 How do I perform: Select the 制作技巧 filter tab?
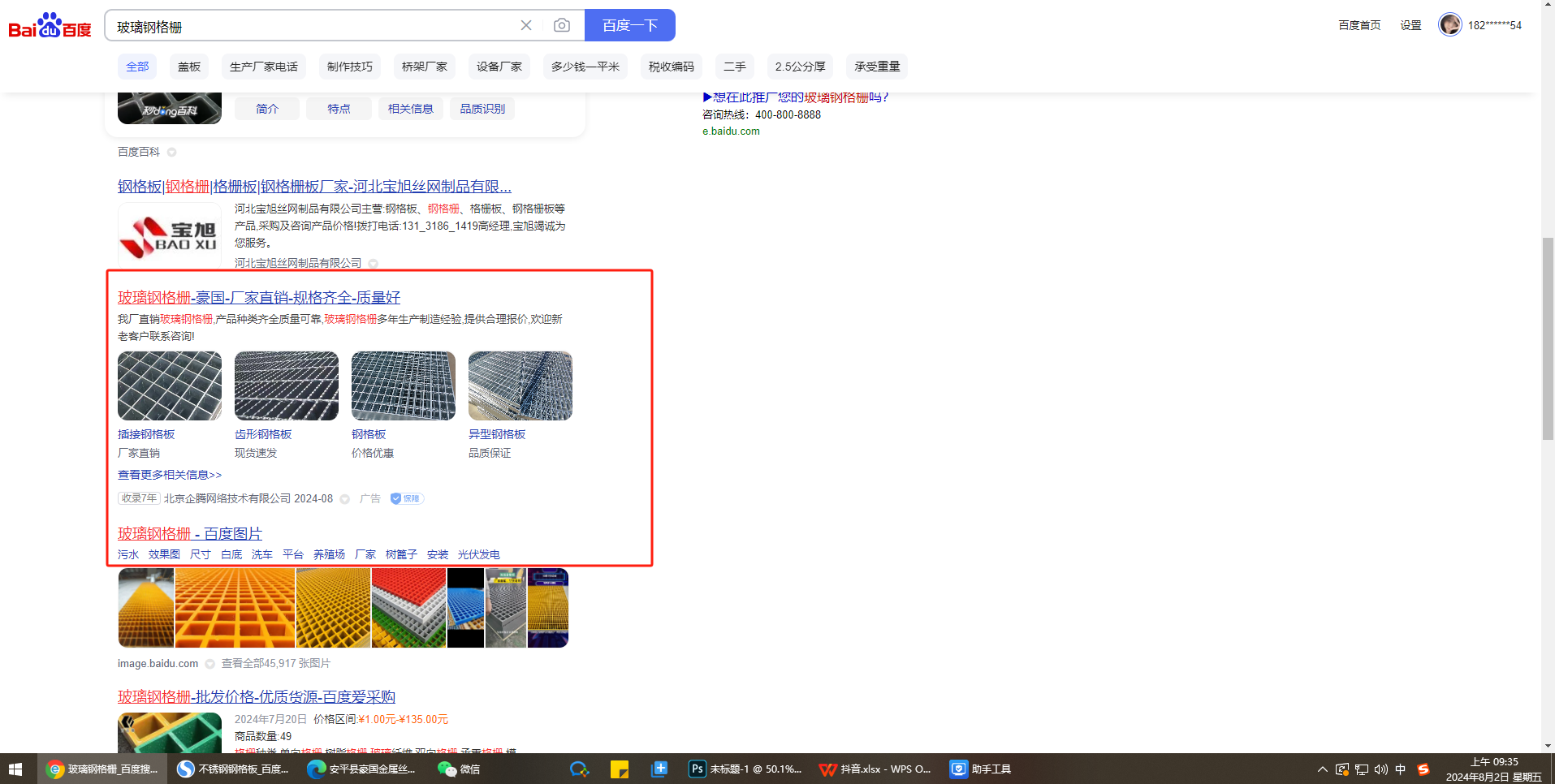coord(350,67)
